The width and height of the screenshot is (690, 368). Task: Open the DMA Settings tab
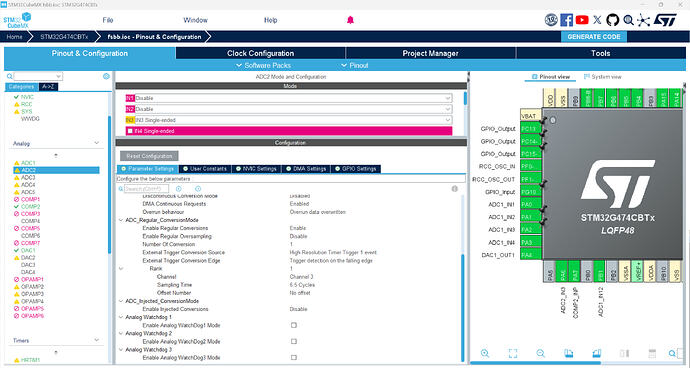click(x=306, y=169)
